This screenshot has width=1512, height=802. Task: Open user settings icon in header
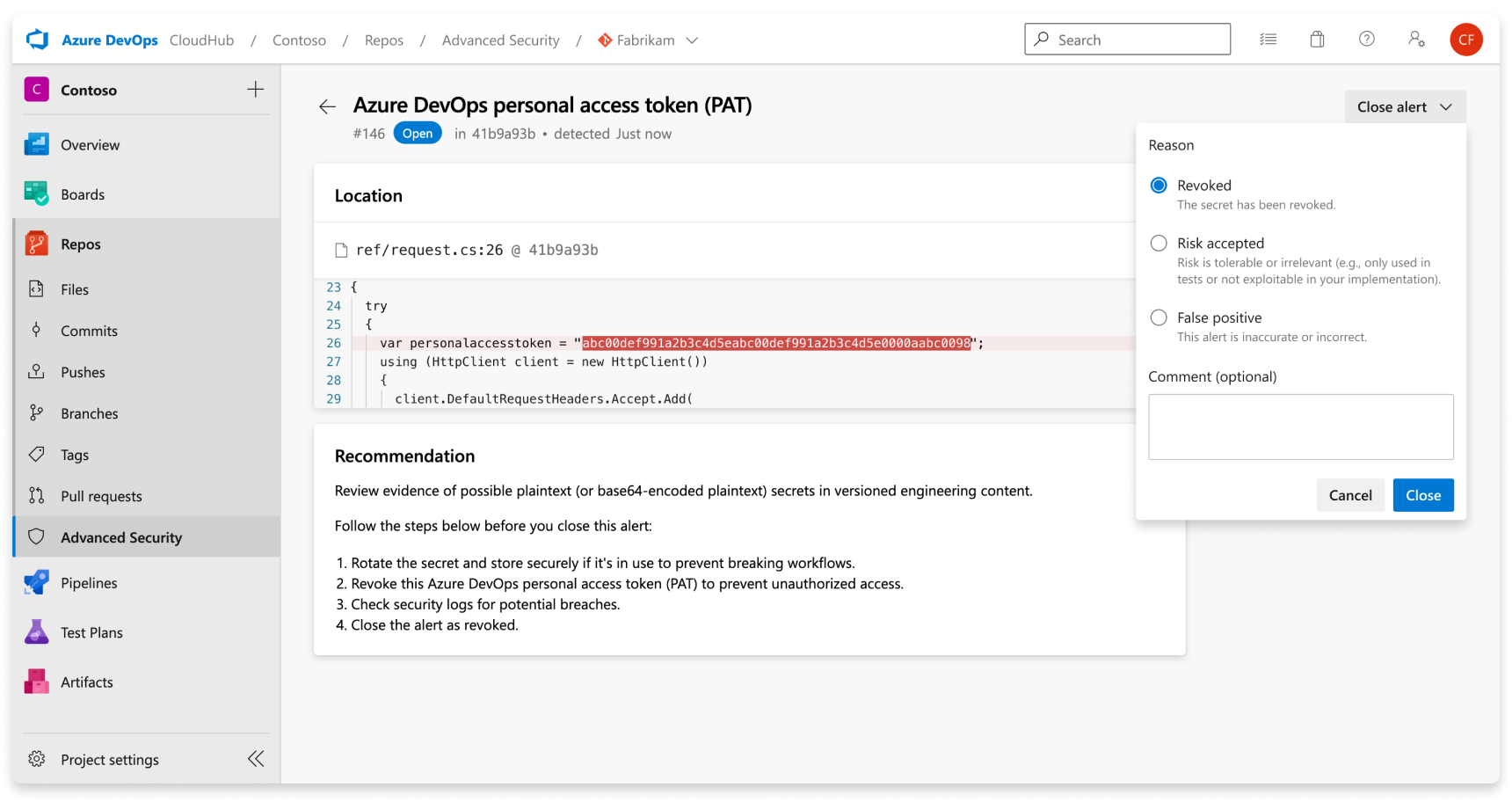[1416, 40]
